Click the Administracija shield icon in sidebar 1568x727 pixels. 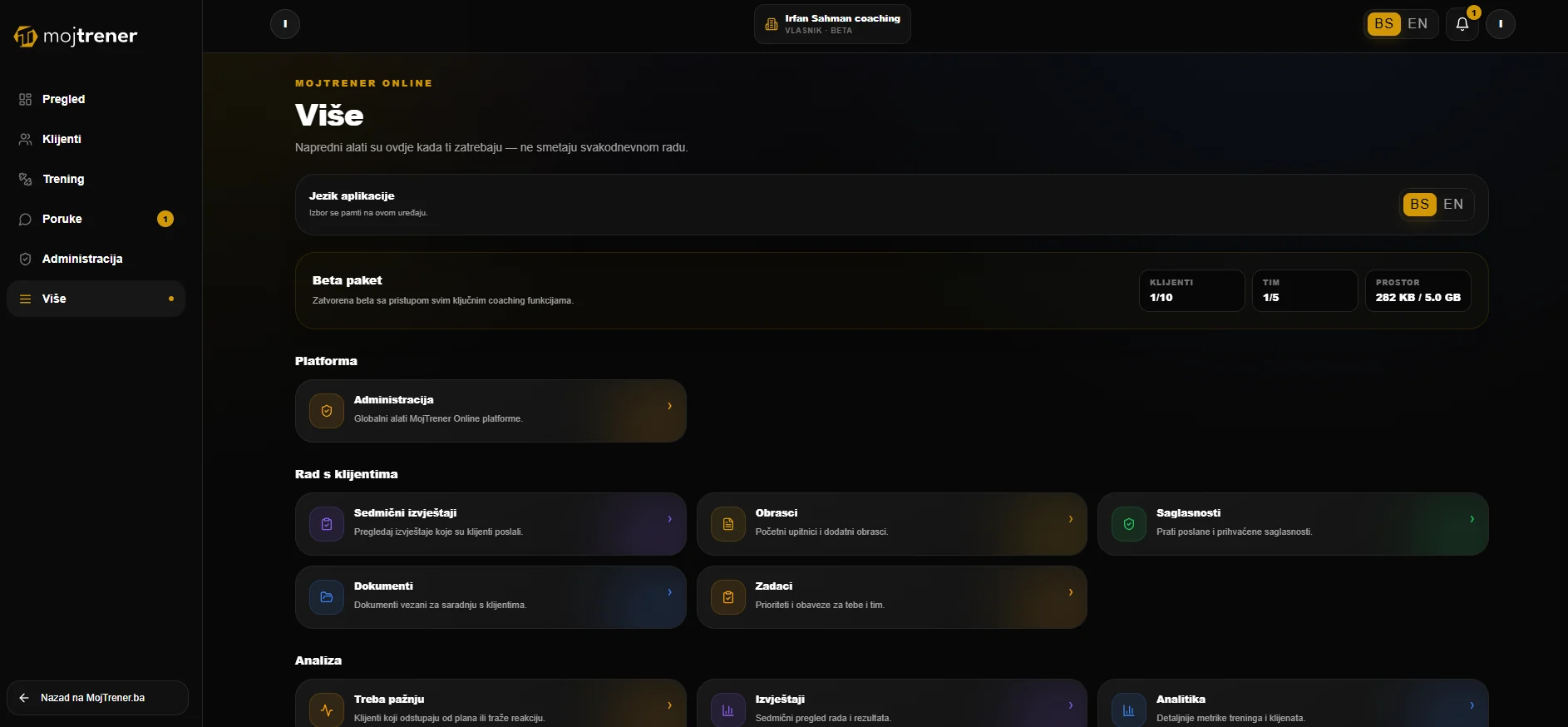tap(25, 259)
